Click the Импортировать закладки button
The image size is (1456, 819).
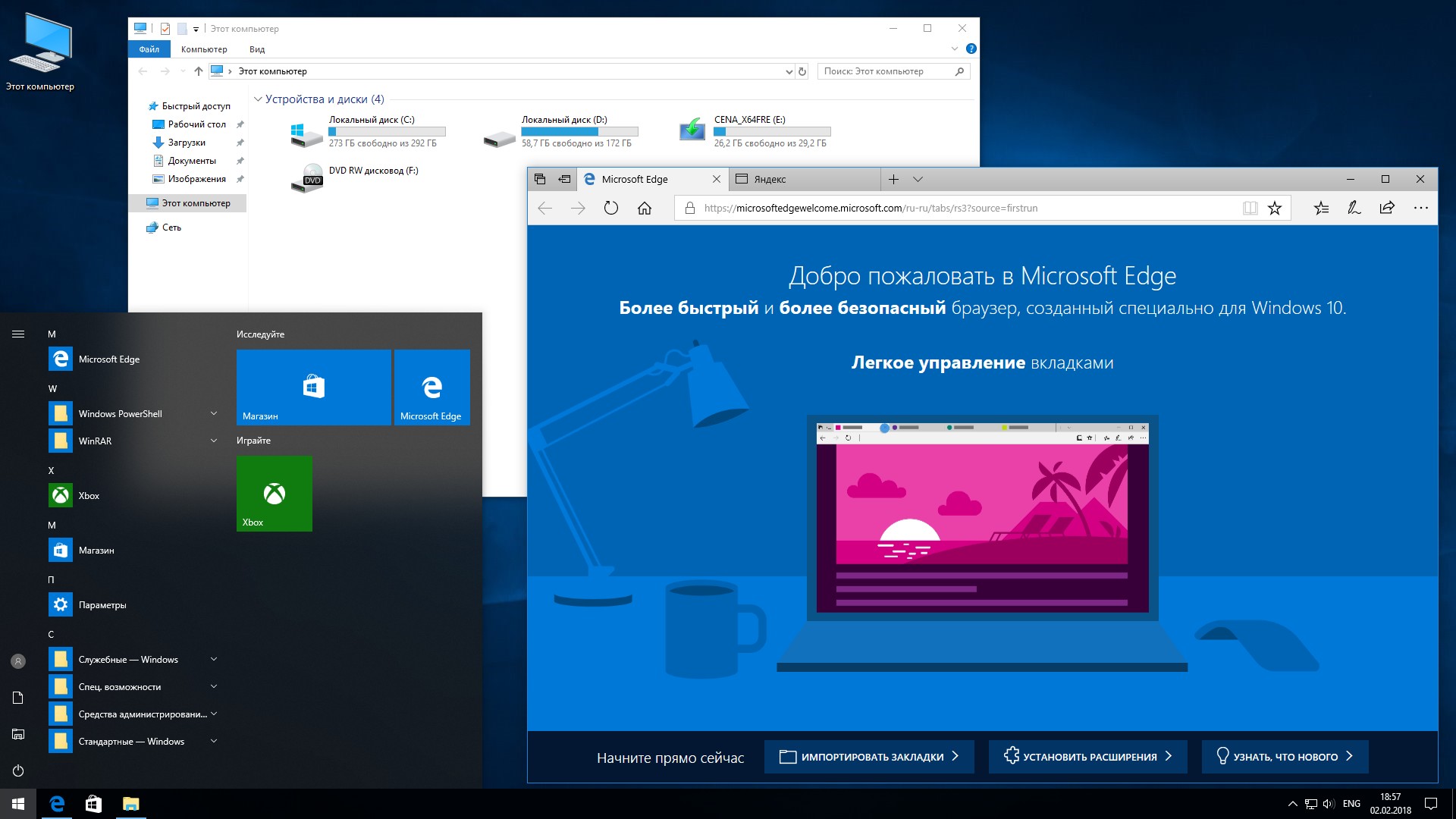869,756
